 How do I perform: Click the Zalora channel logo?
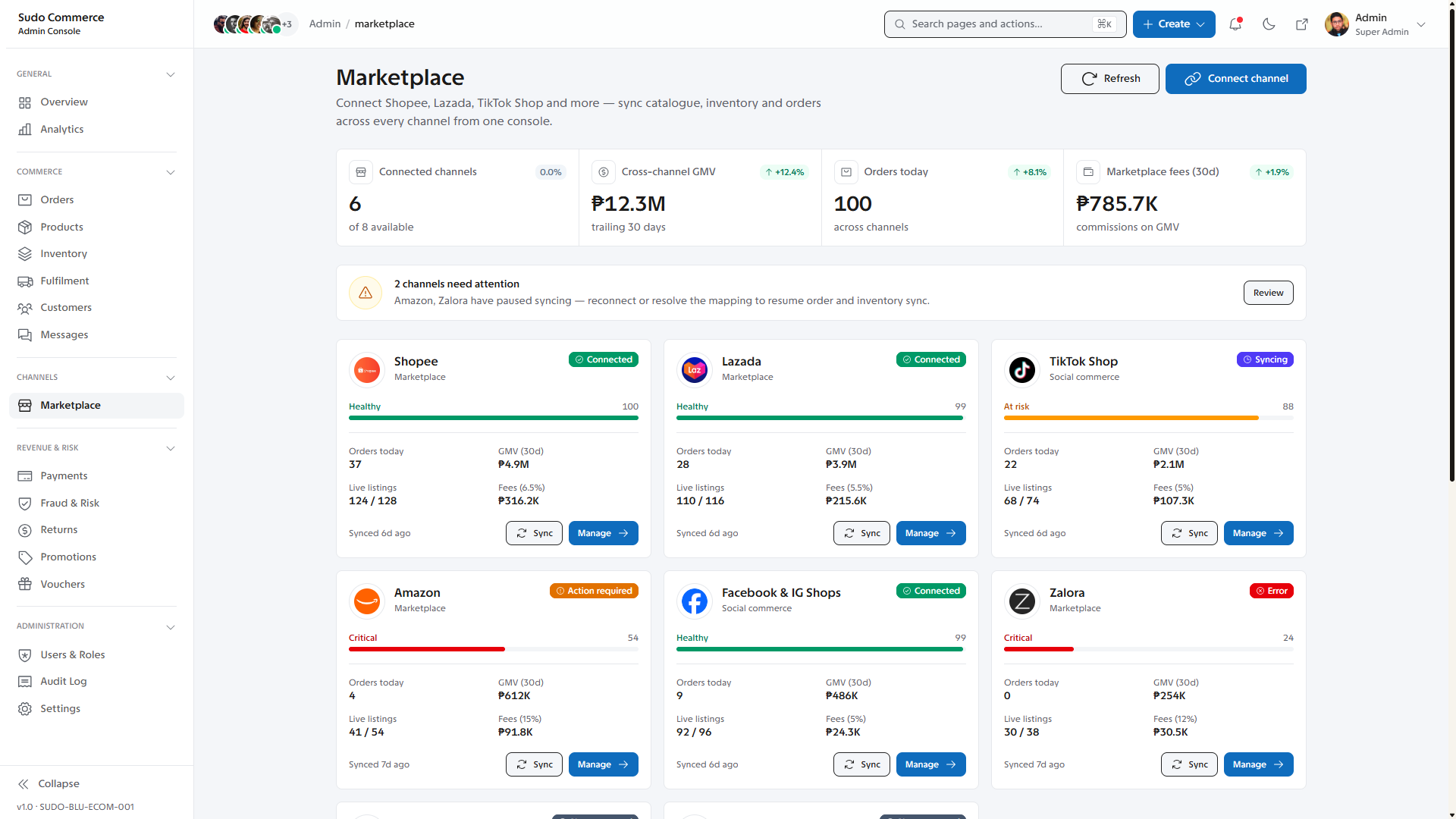click(1022, 601)
